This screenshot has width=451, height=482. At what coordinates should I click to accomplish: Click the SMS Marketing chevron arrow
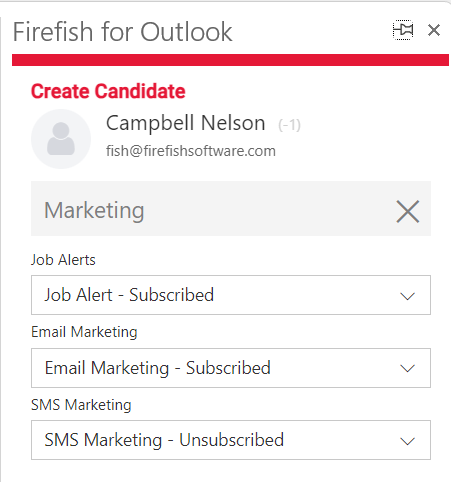pyautogui.click(x=407, y=441)
